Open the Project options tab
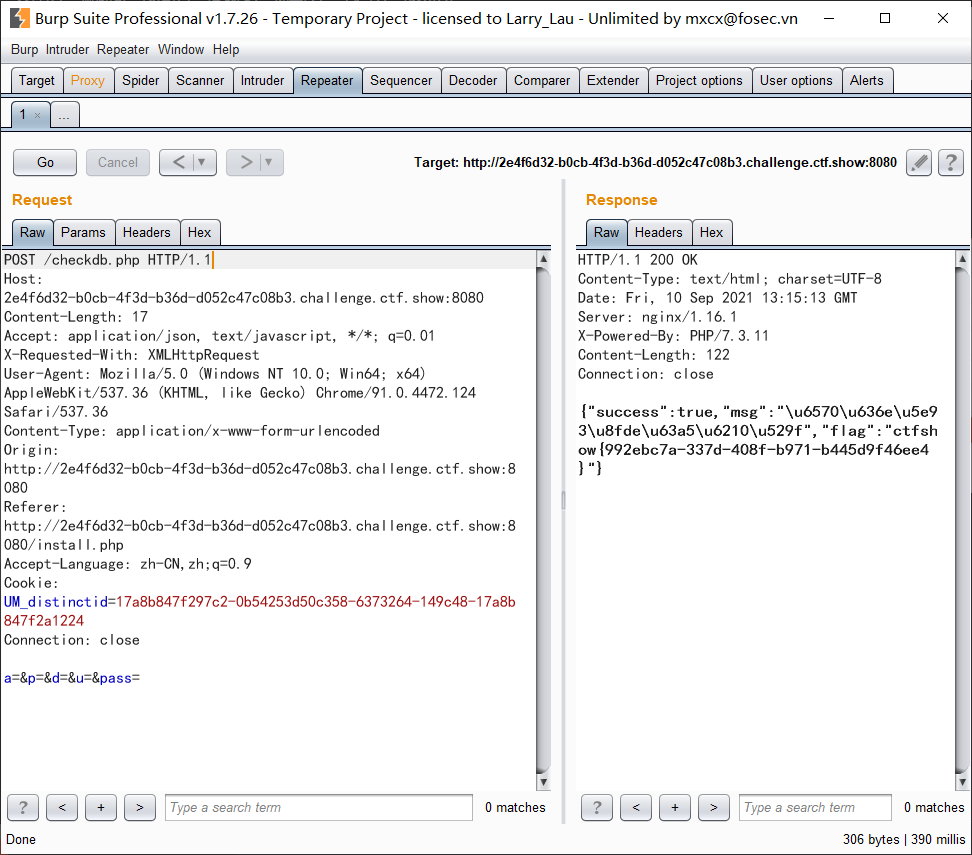This screenshot has height=855, width=972. point(699,81)
